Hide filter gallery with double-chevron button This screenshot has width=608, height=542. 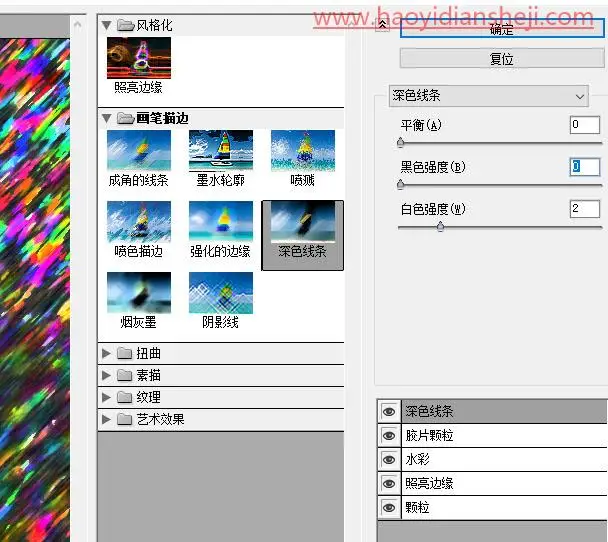[x=382, y=24]
